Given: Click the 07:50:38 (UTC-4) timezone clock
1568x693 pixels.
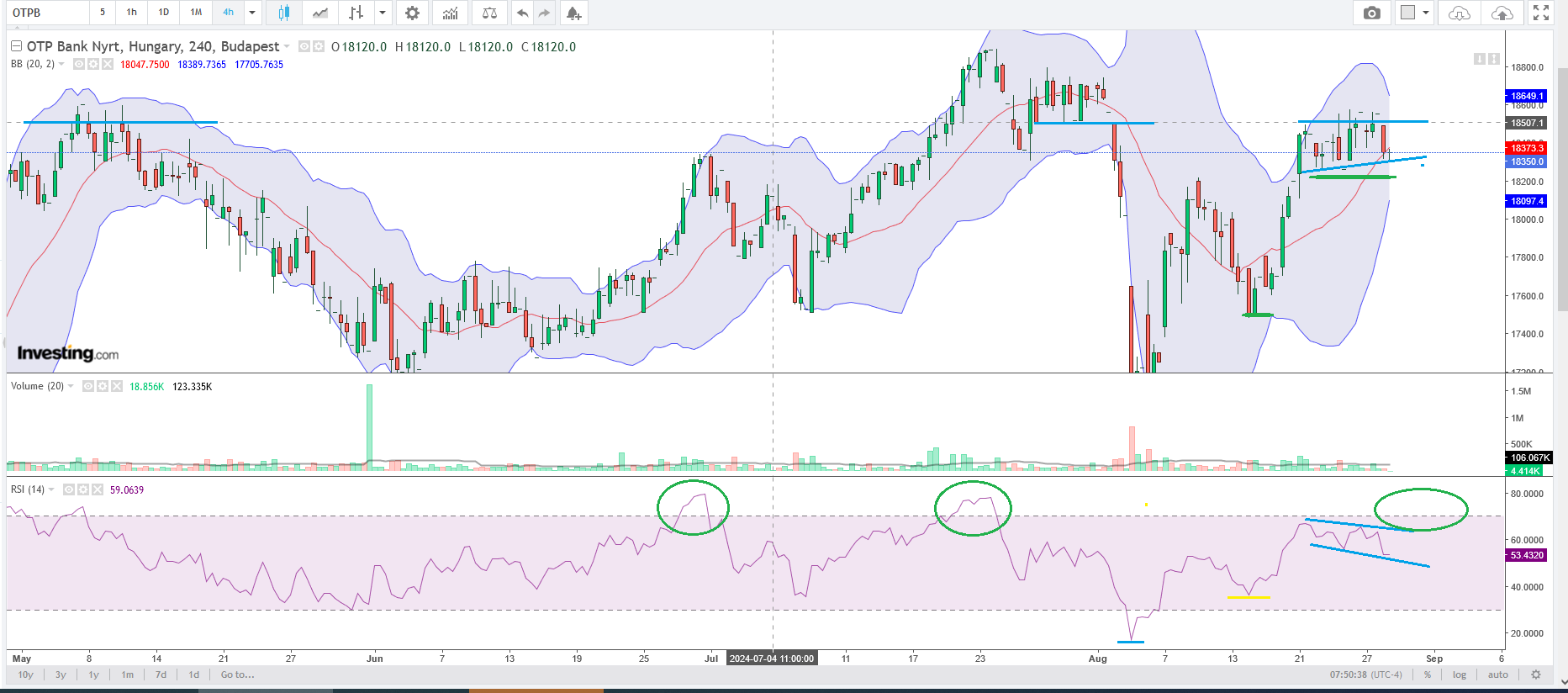Looking at the screenshot, I should (x=1366, y=674).
